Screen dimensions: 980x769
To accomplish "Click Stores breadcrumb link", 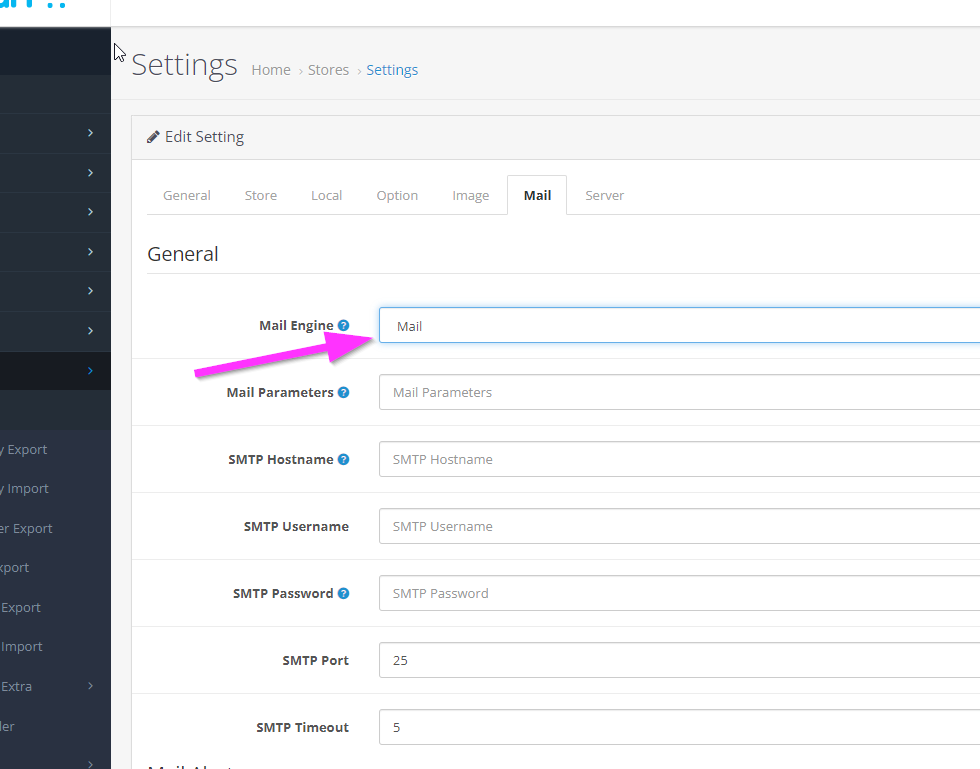I will (x=328, y=70).
